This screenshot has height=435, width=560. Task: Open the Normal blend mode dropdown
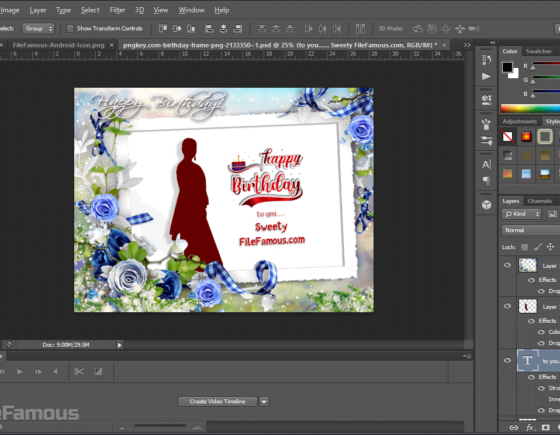click(x=531, y=230)
